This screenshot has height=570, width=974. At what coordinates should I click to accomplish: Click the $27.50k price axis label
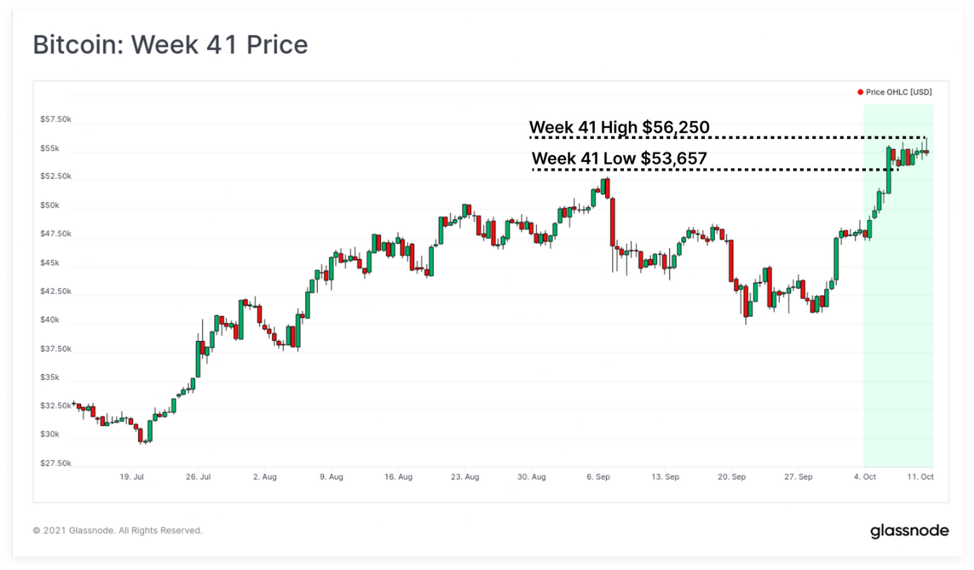click(x=56, y=463)
